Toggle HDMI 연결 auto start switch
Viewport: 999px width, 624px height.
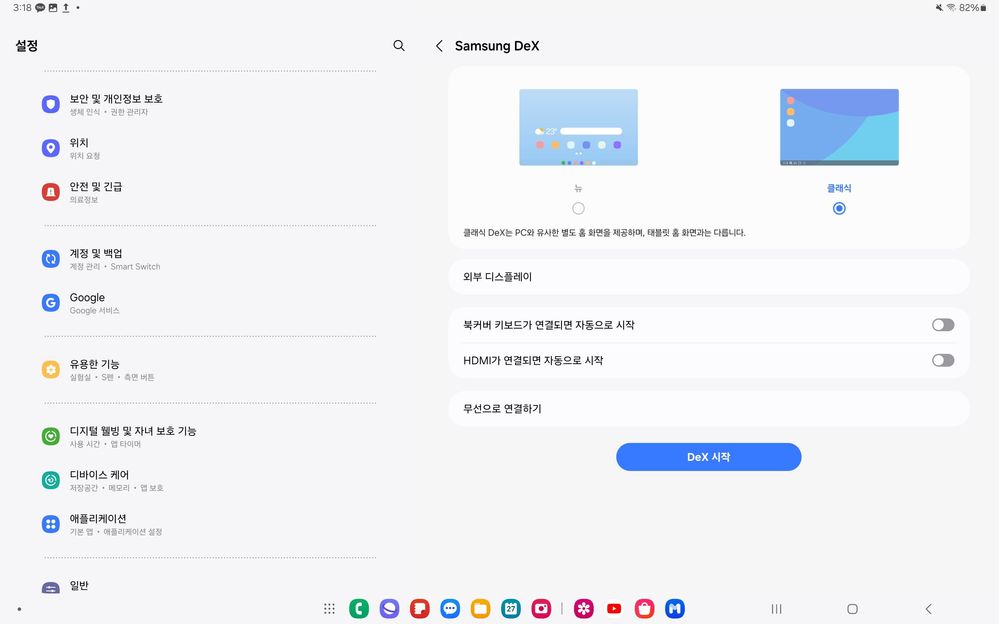coord(943,360)
